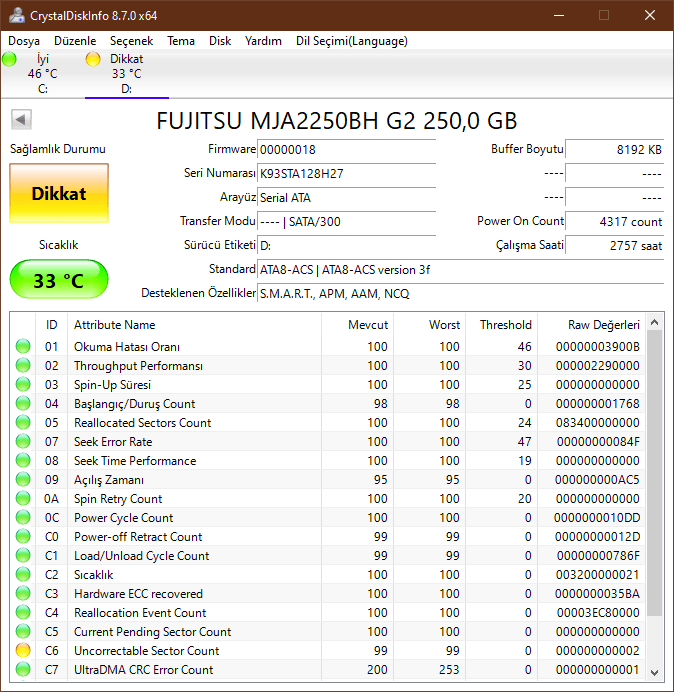Click status icon for C2 Sıcaklık row
The height and width of the screenshot is (692, 674).
click(x=23, y=574)
